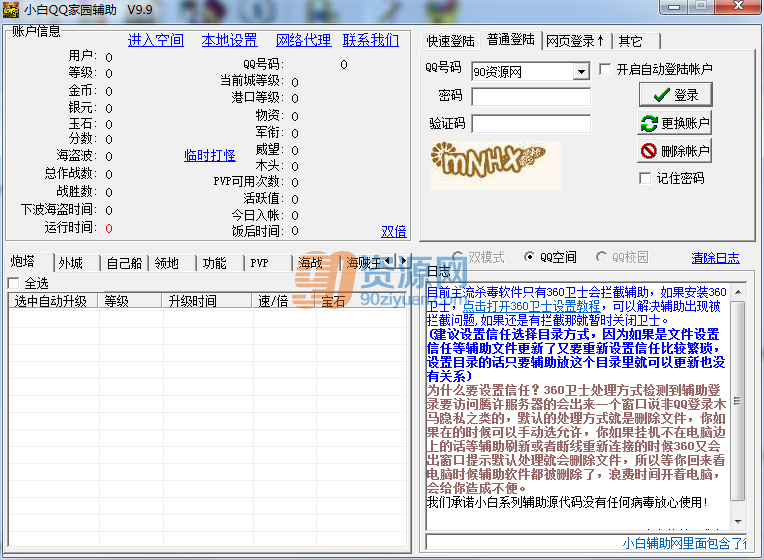This screenshot has width=764, height=560.
Task: Click the tab strip left scroll arrow
Action: 389,260
